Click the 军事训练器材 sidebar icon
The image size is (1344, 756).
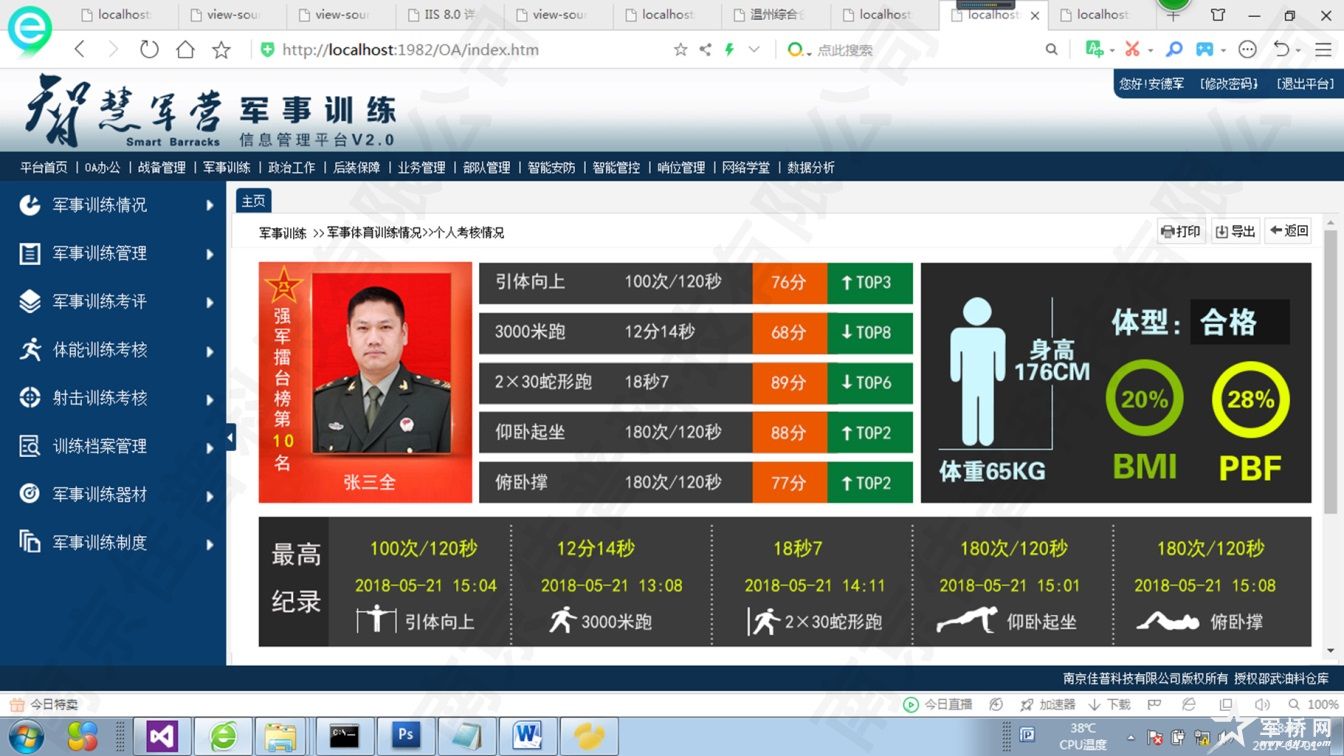click(30, 494)
